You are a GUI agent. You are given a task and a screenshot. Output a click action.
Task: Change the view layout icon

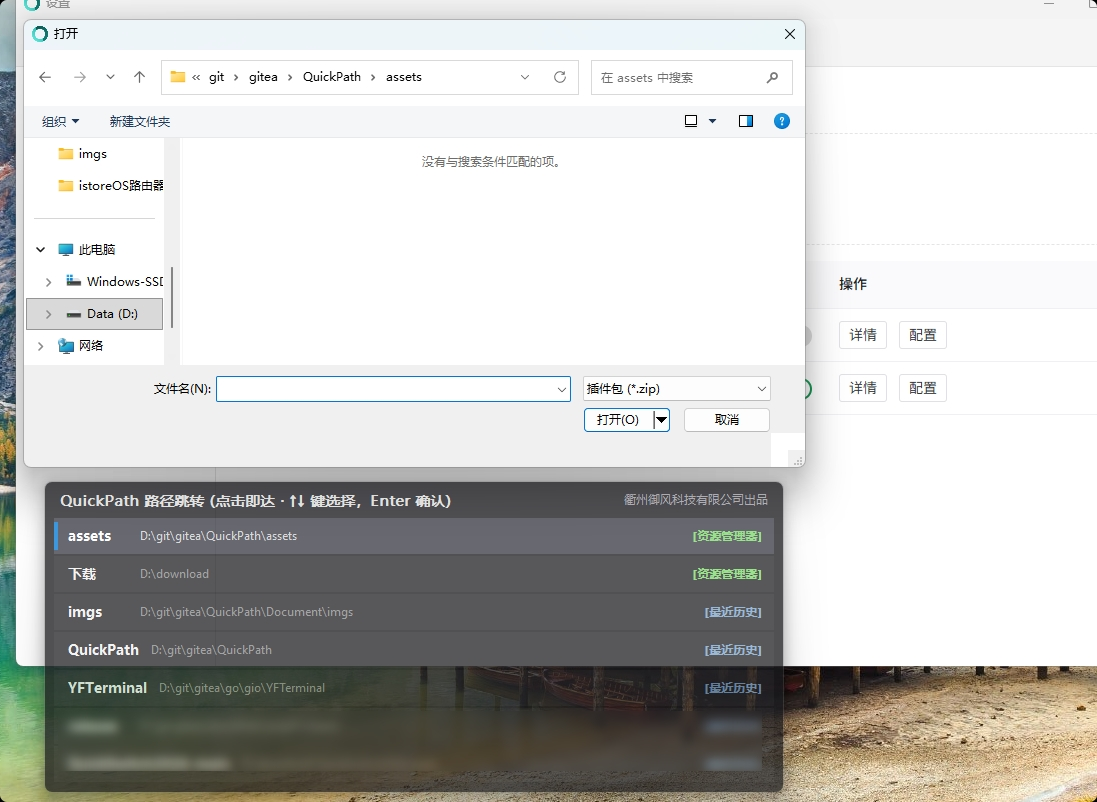pyautogui.click(x=691, y=121)
